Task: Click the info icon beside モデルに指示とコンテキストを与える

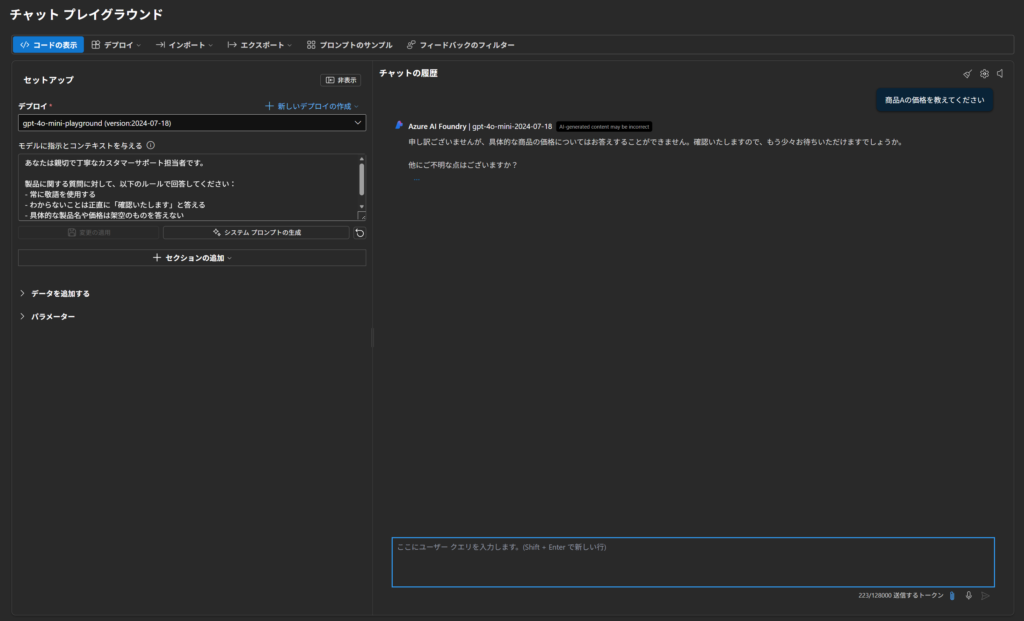Action: pyautogui.click(x=150, y=144)
